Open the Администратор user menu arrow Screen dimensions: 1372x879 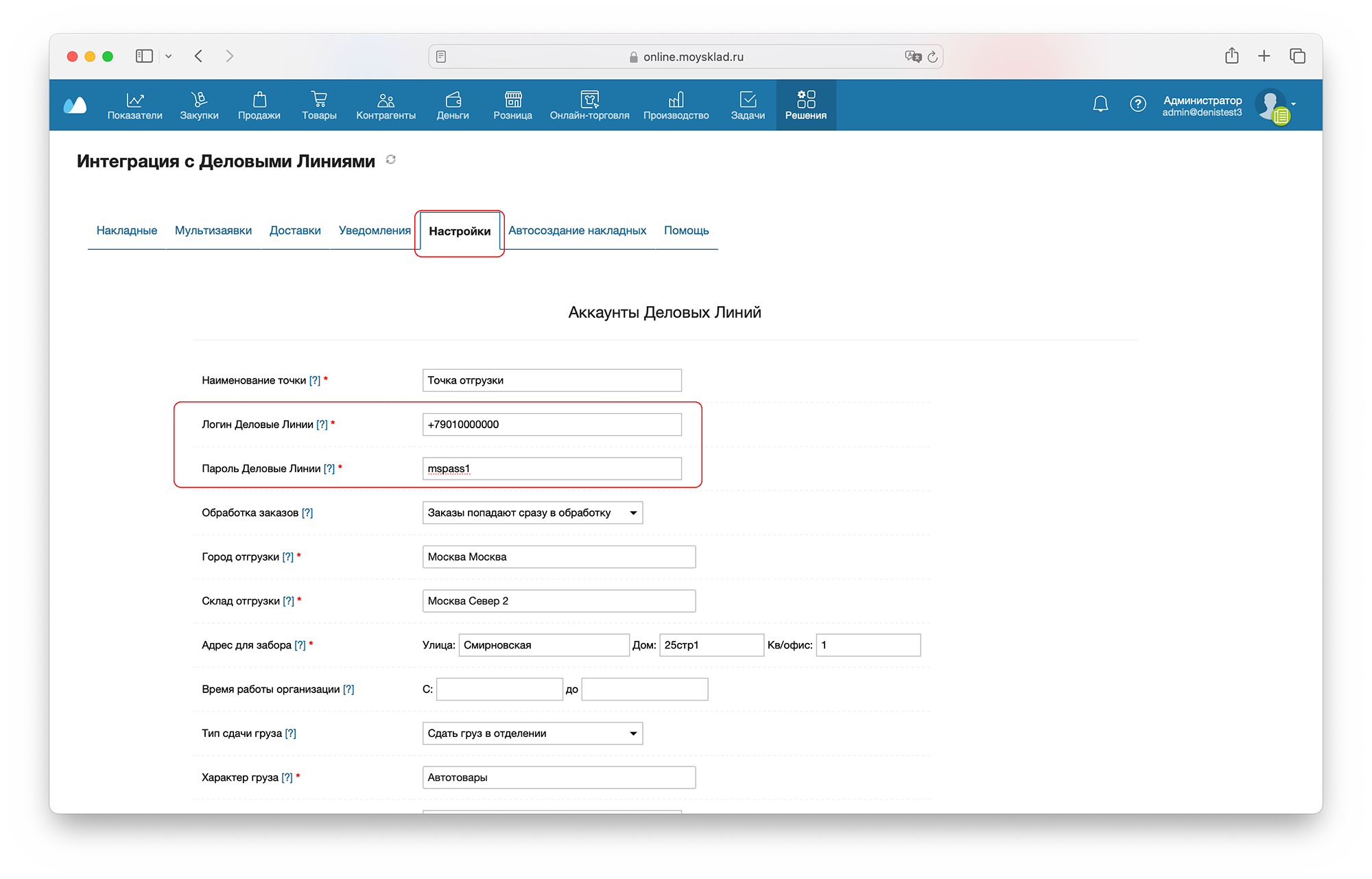(1293, 104)
